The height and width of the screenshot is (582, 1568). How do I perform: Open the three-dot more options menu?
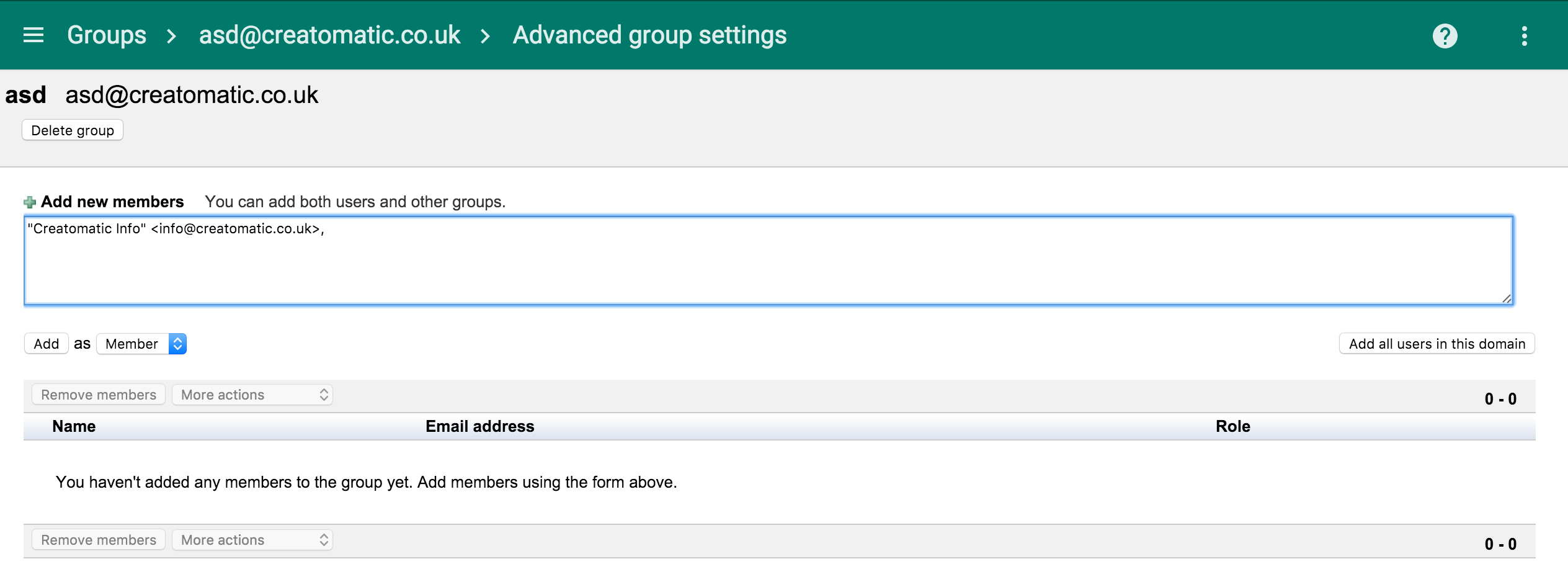tap(1524, 36)
